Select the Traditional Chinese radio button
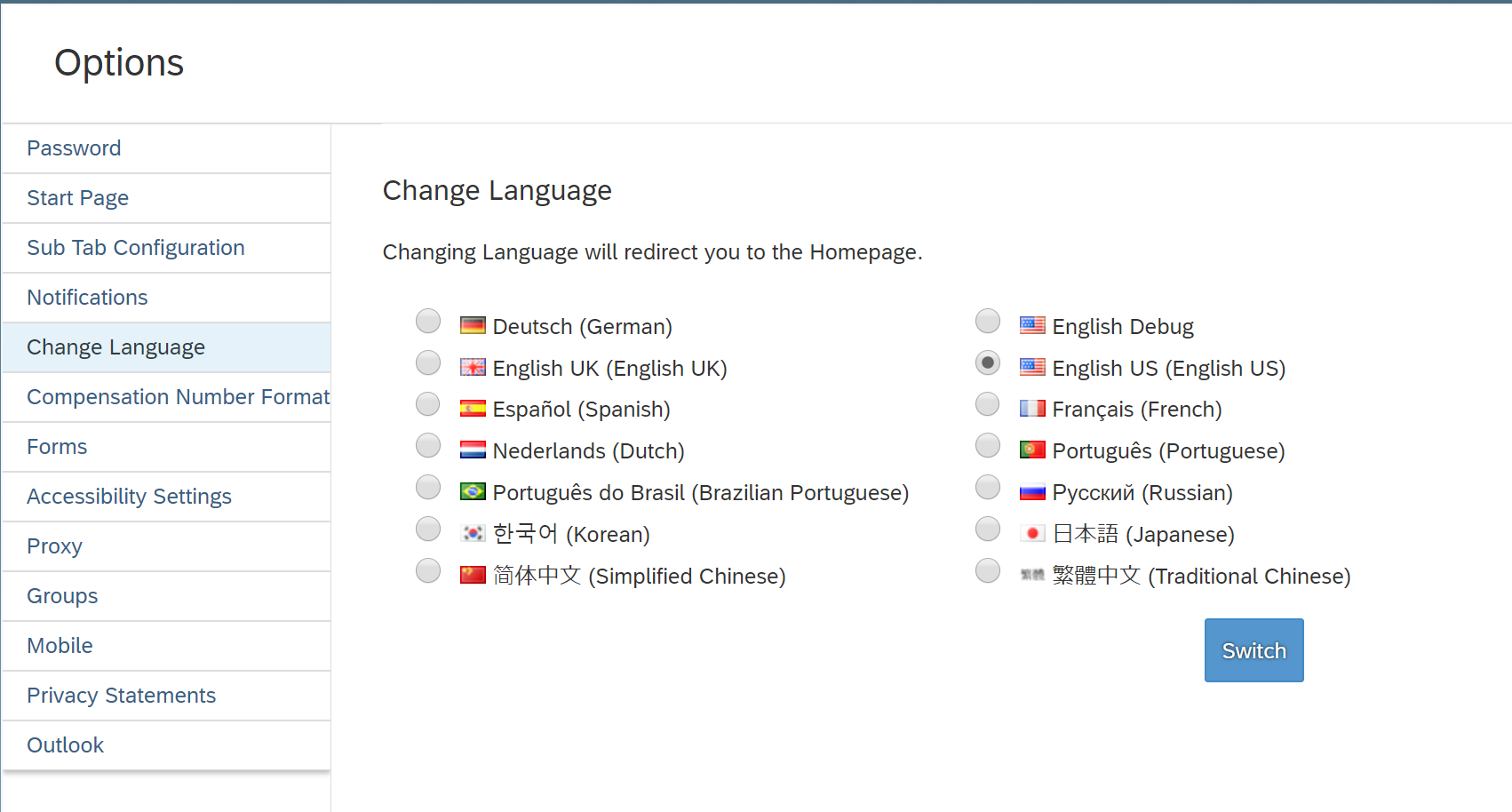Image resolution: width=1512 pixels, height=812 pixels. pyautogui.click(x=988, y=570)
